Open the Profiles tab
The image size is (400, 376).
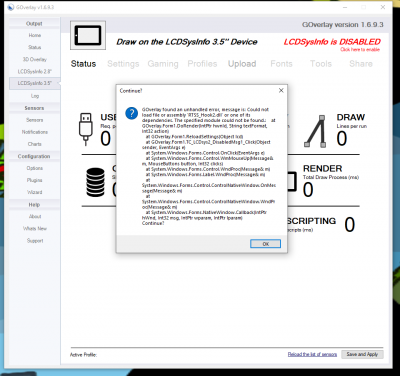pos(202,64)
